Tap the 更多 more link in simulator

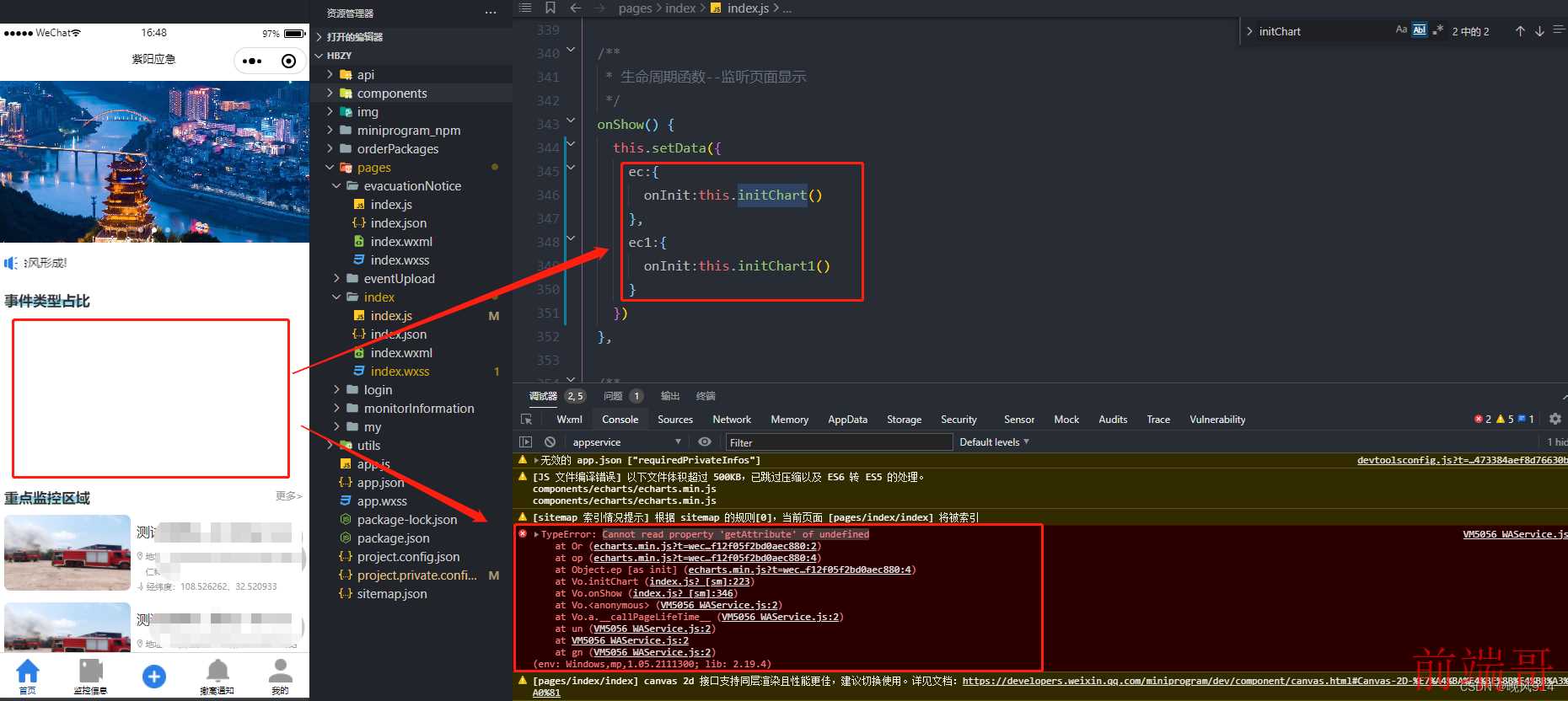tap(288, 495)
